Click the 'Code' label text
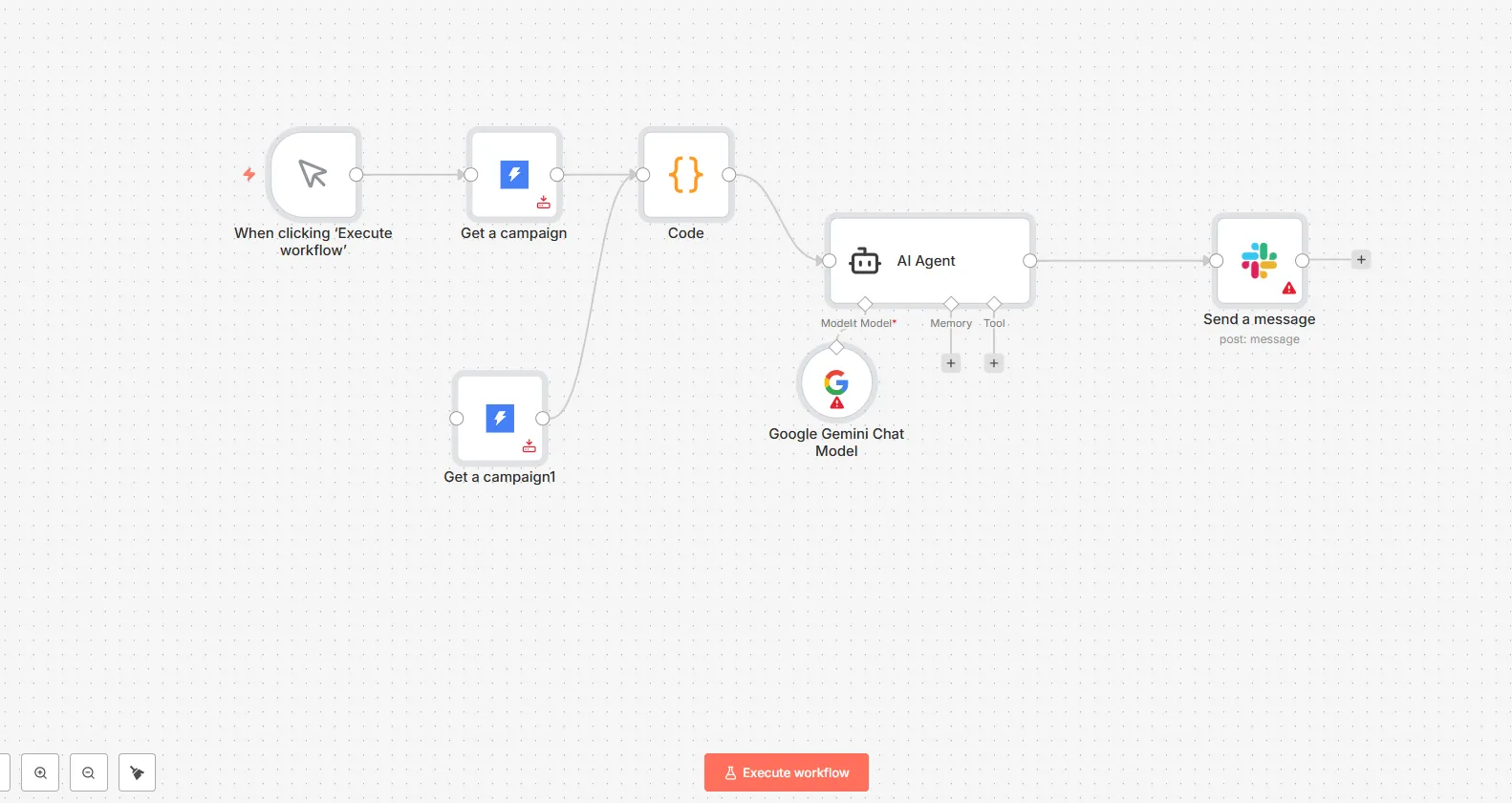The image size is (1512, 803). 686,233
